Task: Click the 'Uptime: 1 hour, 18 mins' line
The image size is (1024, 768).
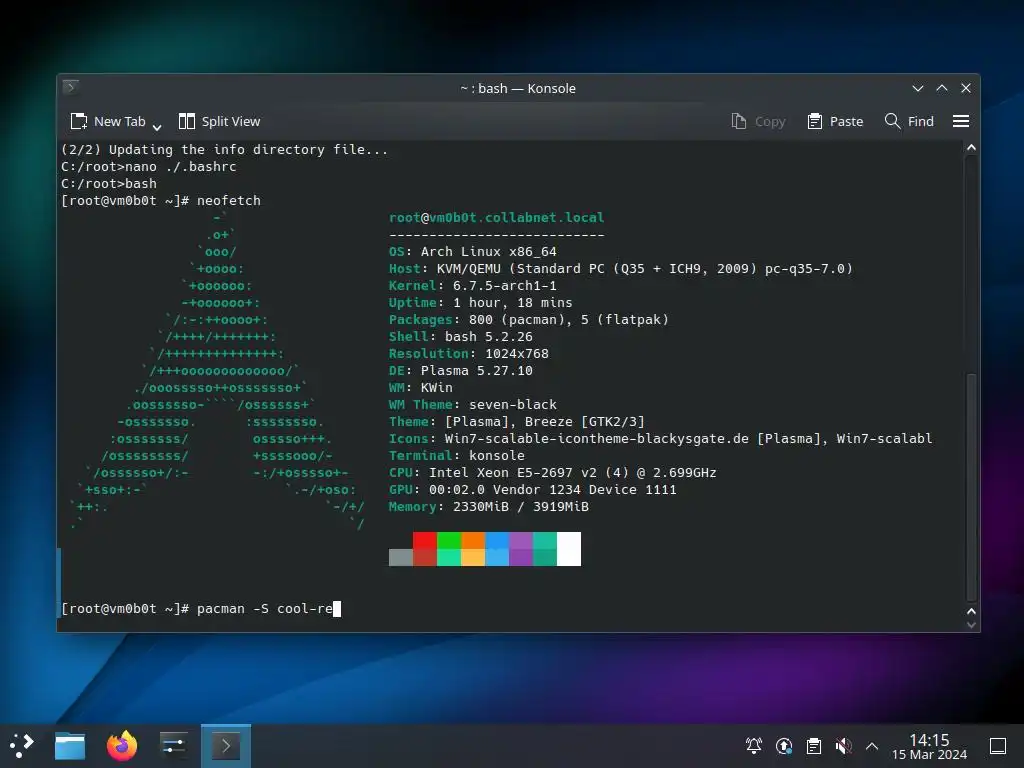Action: 481,302
